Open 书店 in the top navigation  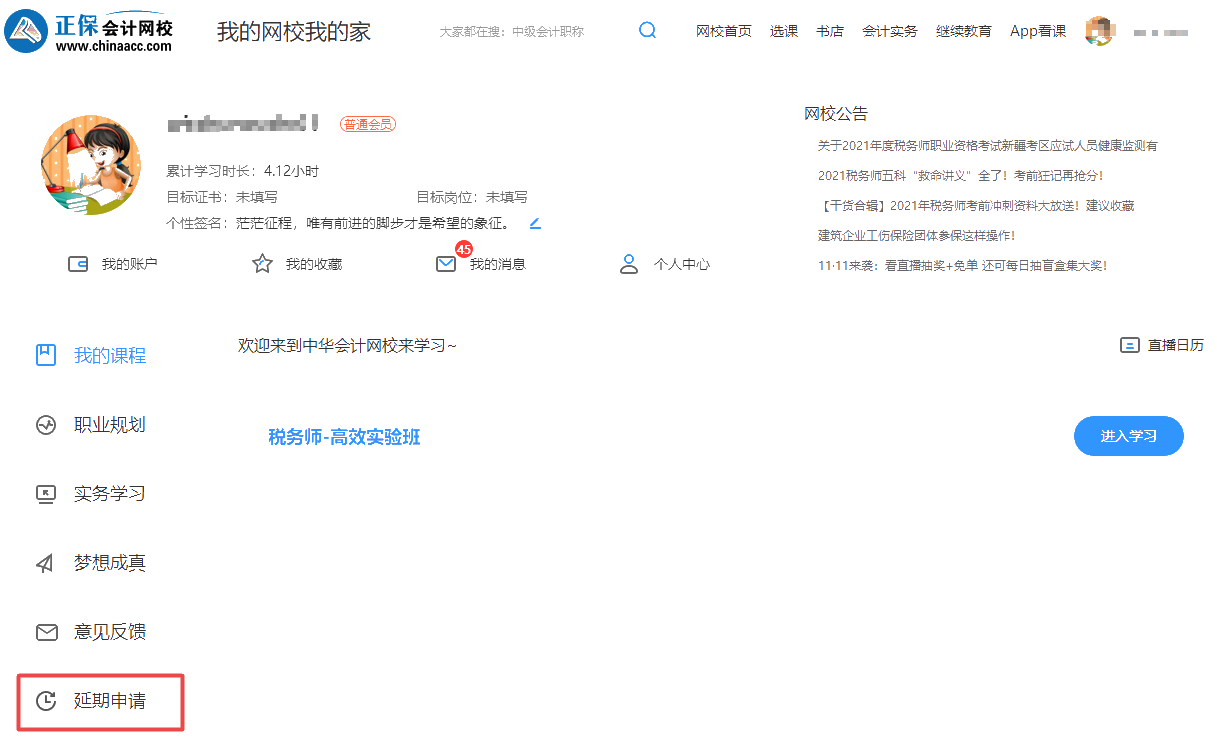point(830,31)
